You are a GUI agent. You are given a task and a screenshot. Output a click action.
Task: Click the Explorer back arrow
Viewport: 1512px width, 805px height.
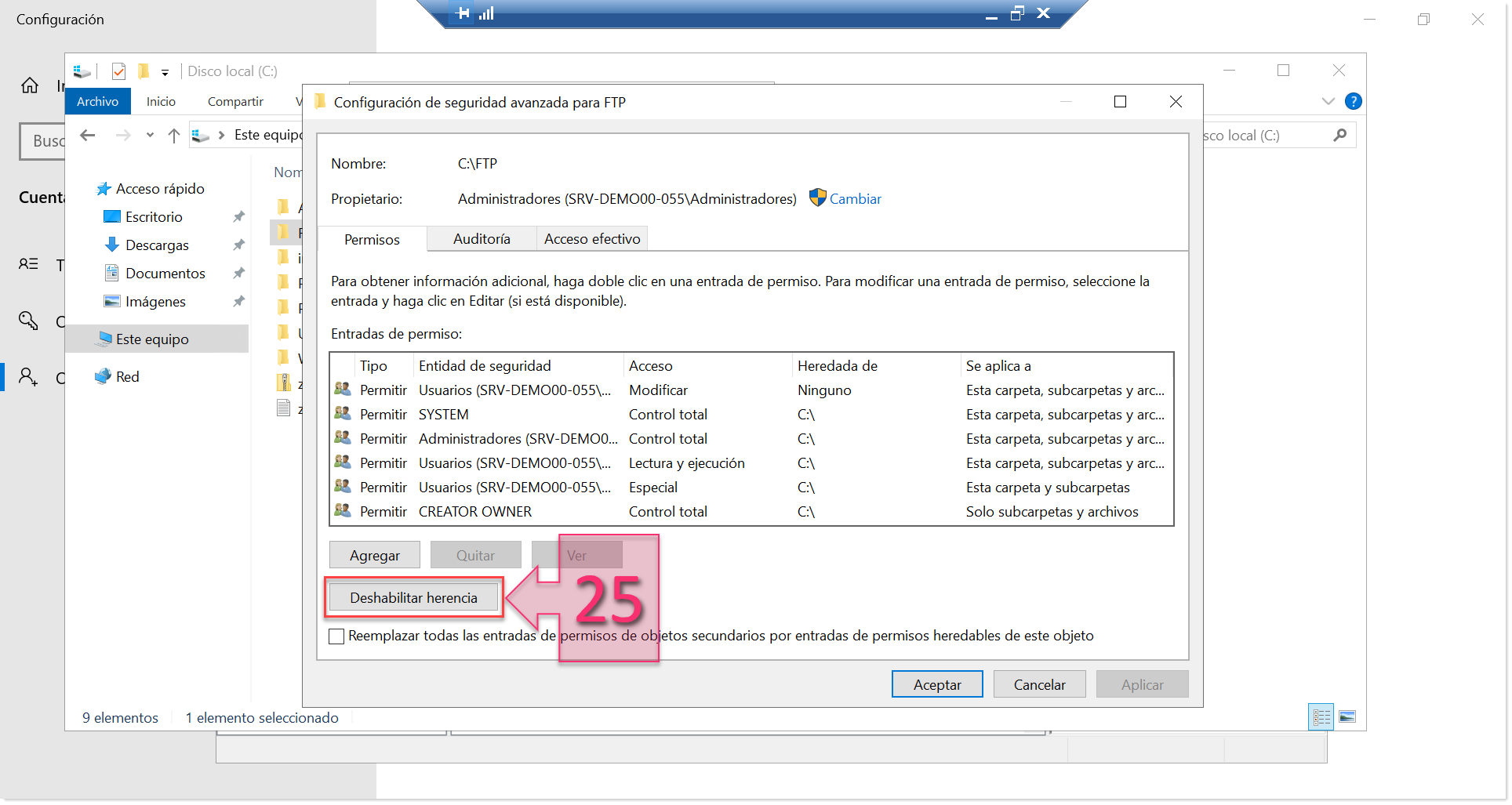tap(88, 136)
